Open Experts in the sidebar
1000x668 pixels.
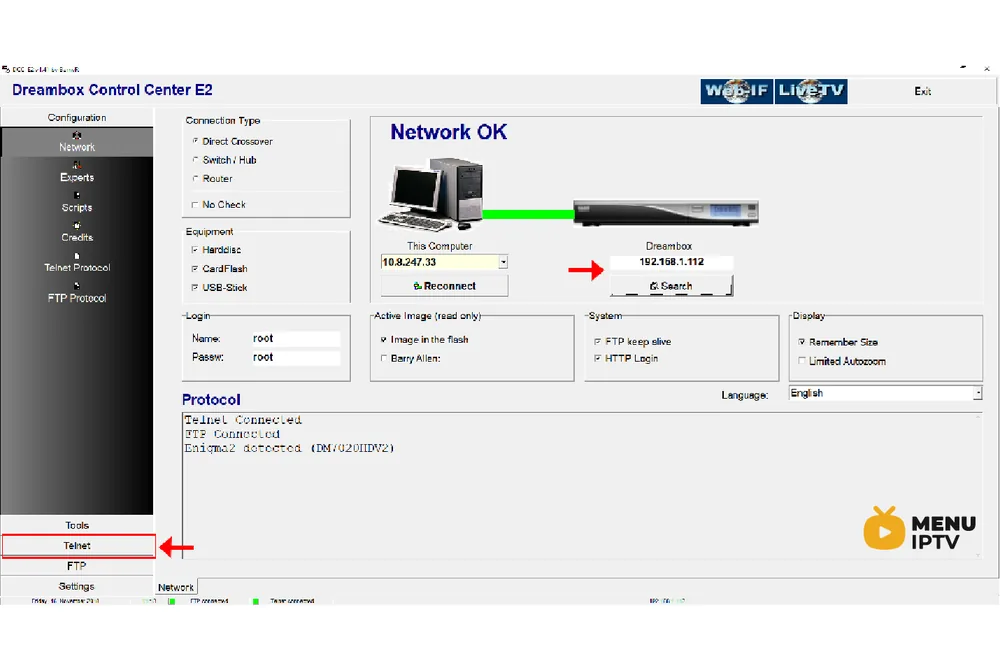tap(77, 172)
